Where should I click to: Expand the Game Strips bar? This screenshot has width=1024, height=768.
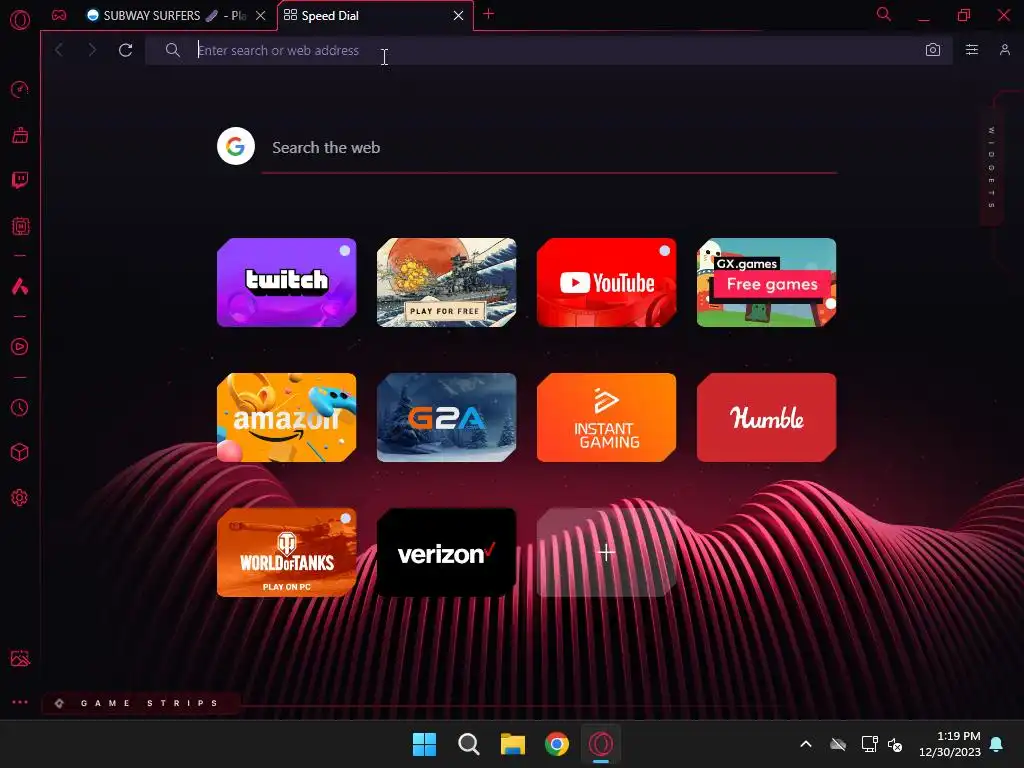140,703
